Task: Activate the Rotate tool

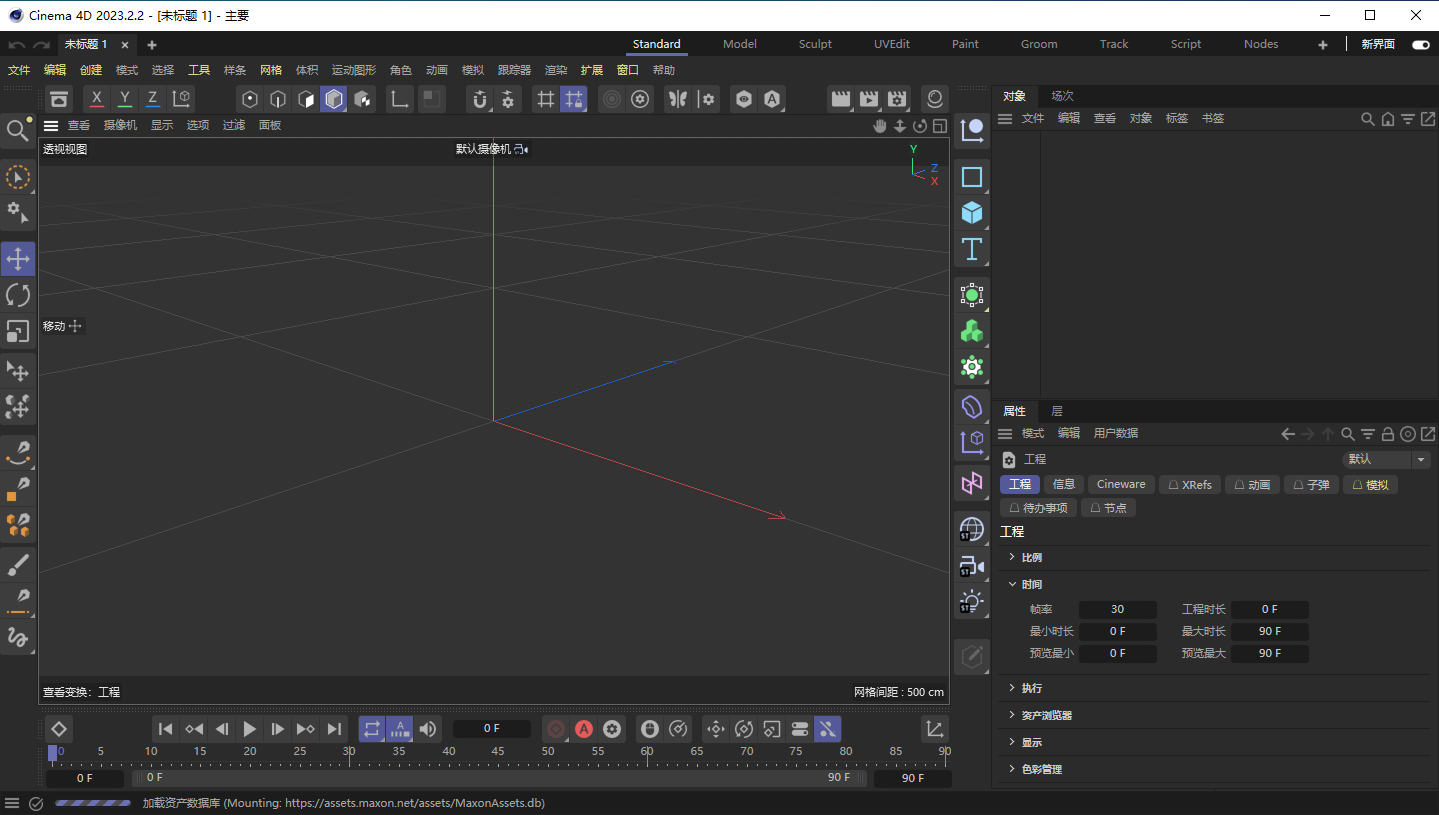Action: click(18, 294)
